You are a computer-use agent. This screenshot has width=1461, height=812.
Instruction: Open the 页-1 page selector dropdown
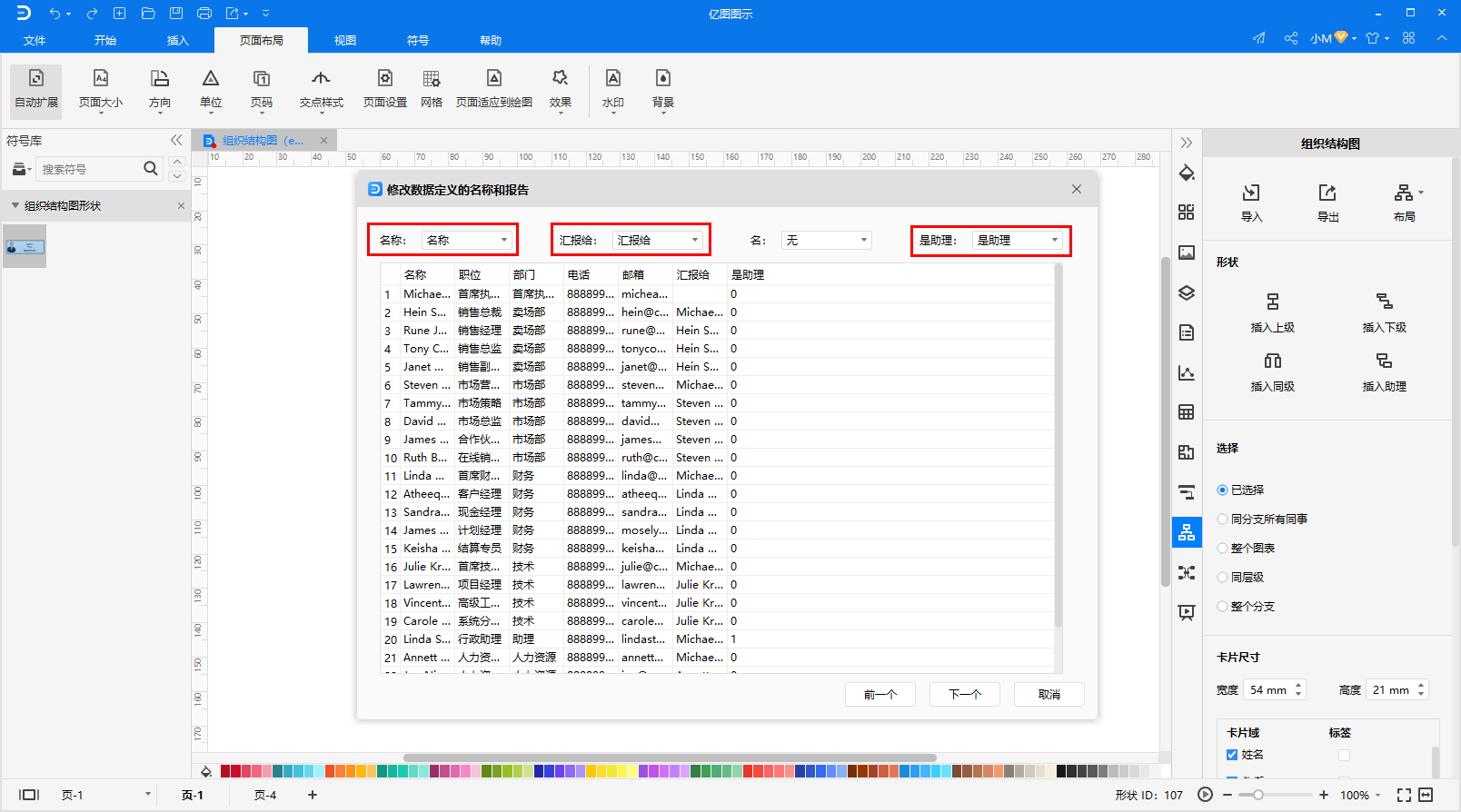pos(148,795)
